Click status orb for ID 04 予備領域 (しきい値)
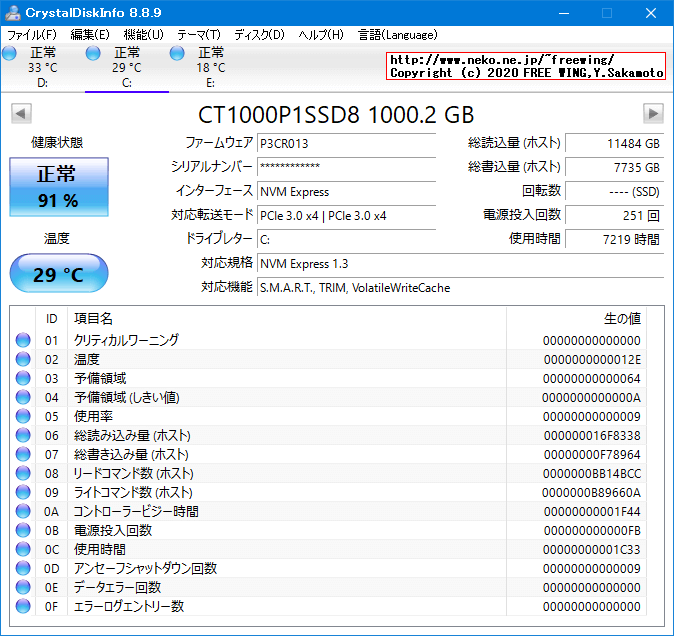 (x=23, y=397)
